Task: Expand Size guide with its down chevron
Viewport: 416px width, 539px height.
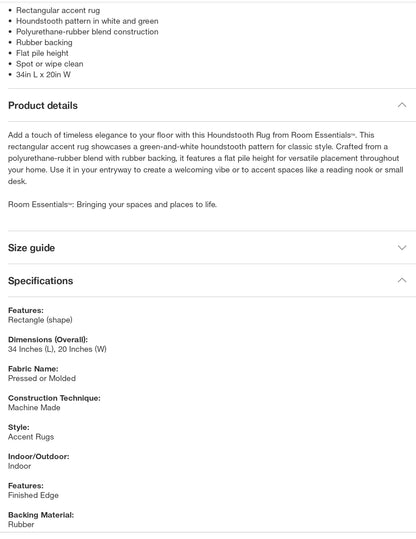Action: [402, 248]
